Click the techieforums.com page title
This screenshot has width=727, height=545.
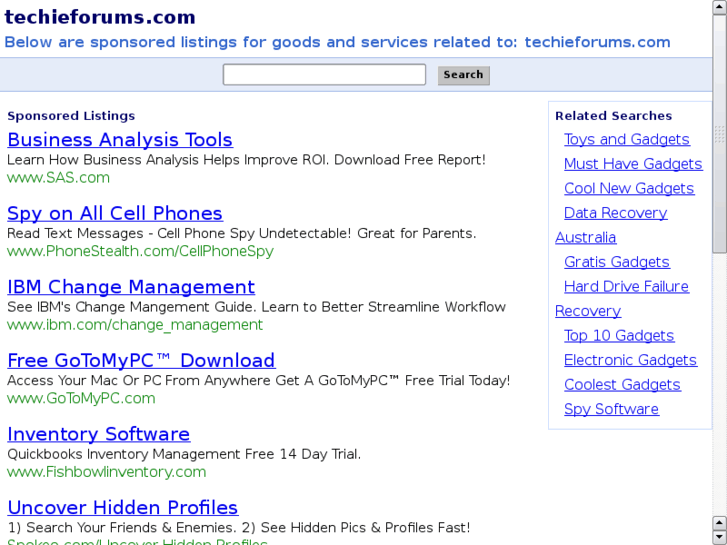[x=100, y=17]
